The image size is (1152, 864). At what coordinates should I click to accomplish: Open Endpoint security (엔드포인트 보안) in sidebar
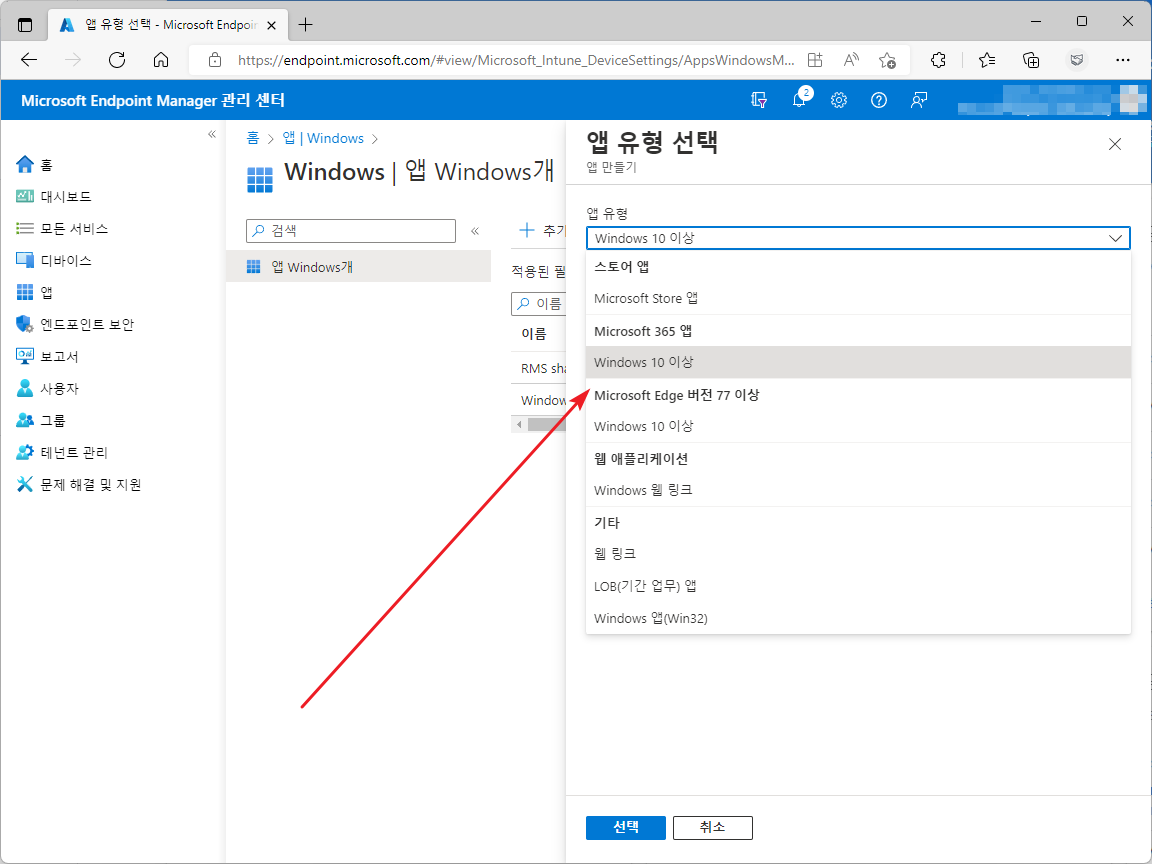point(75,324)
